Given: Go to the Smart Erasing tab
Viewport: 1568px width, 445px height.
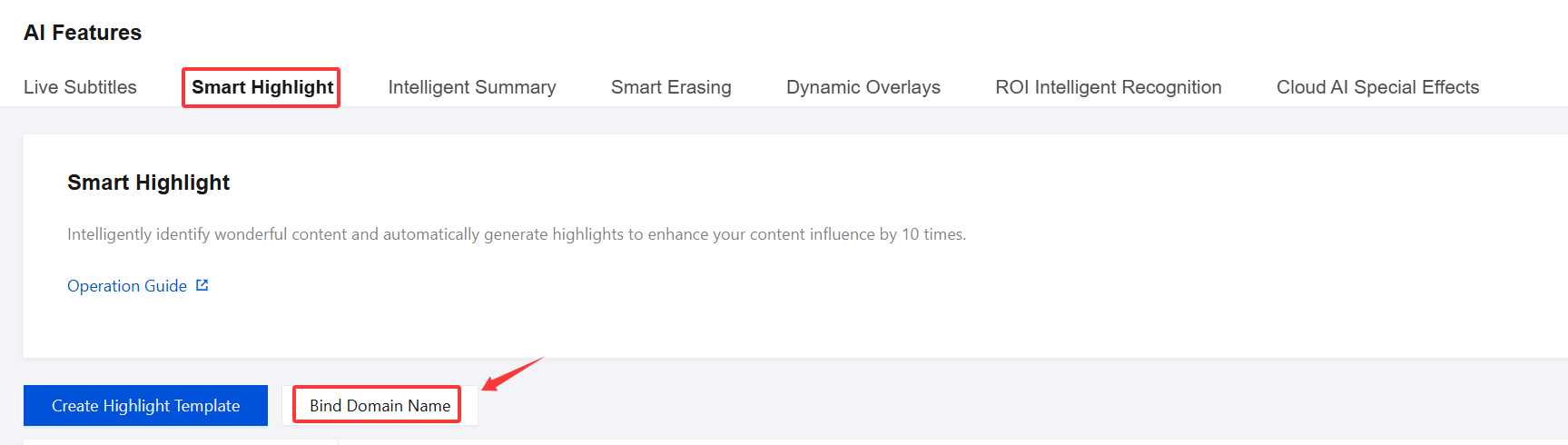Looking at the screenshot, I should pyautogui.click(x=671, y=87).
